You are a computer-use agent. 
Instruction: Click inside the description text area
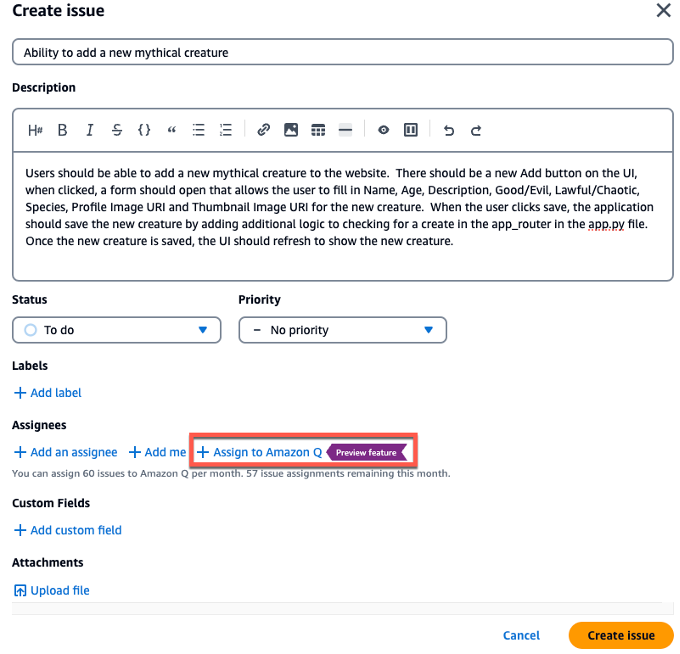click(x=343, y=216)
